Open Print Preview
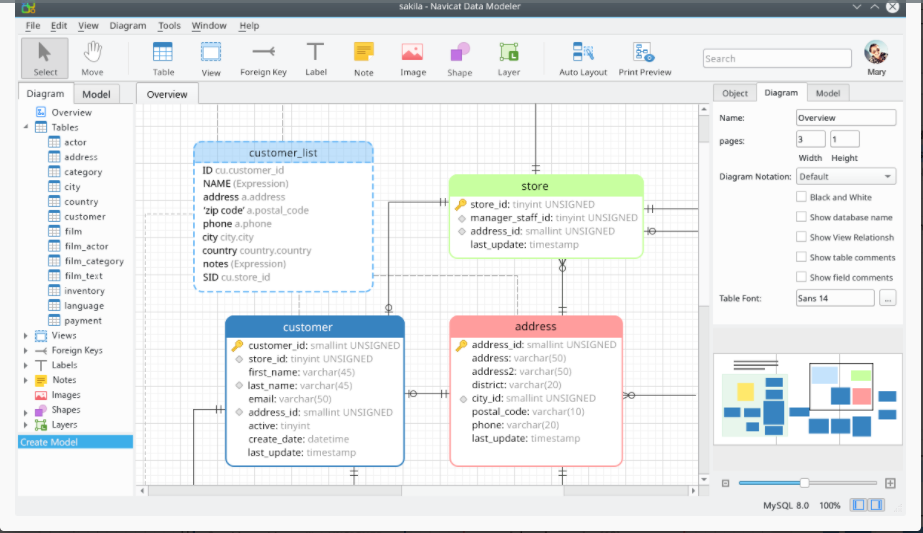The image size is (923, 533). (x=645, y=58)
